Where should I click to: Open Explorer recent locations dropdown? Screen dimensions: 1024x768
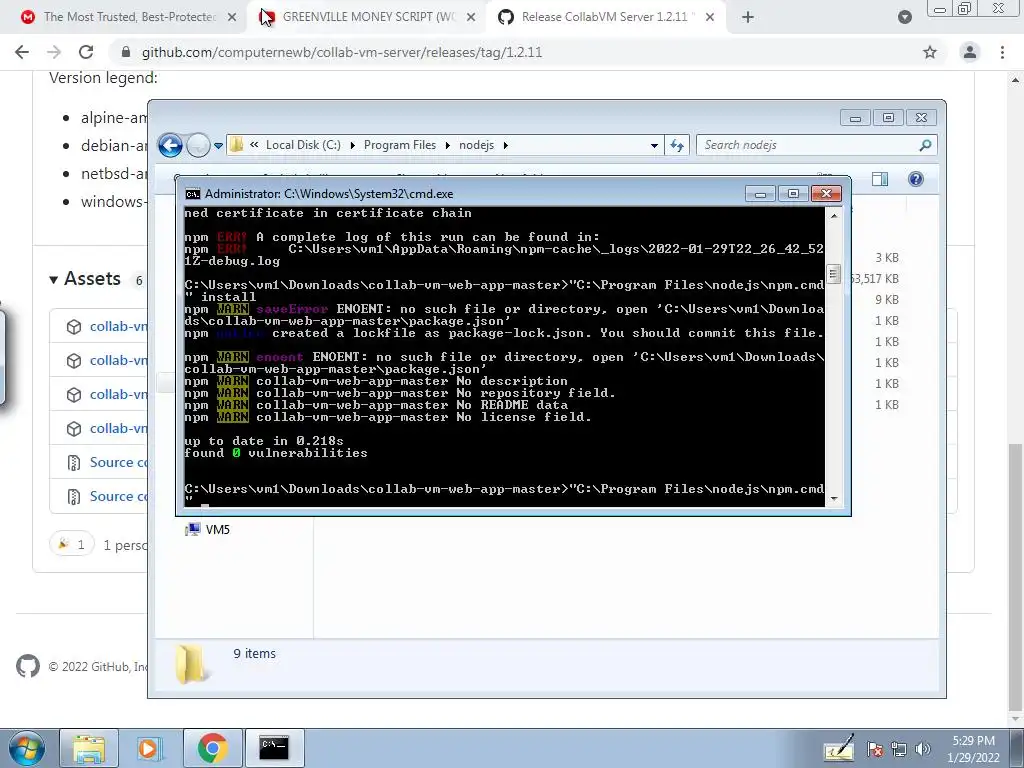pos(218,146)
